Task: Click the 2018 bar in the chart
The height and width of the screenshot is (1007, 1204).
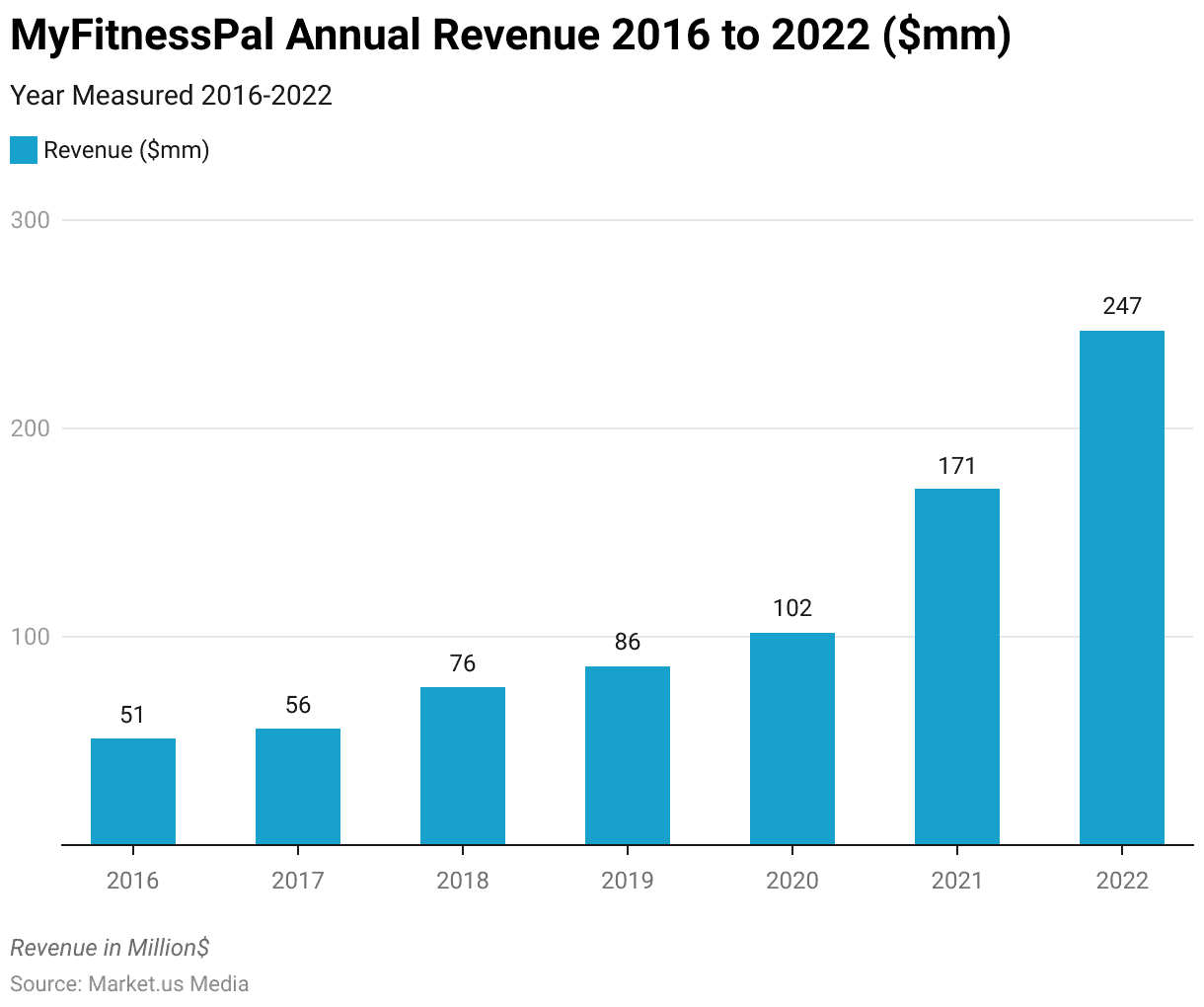Action: (x=463, y=765)
